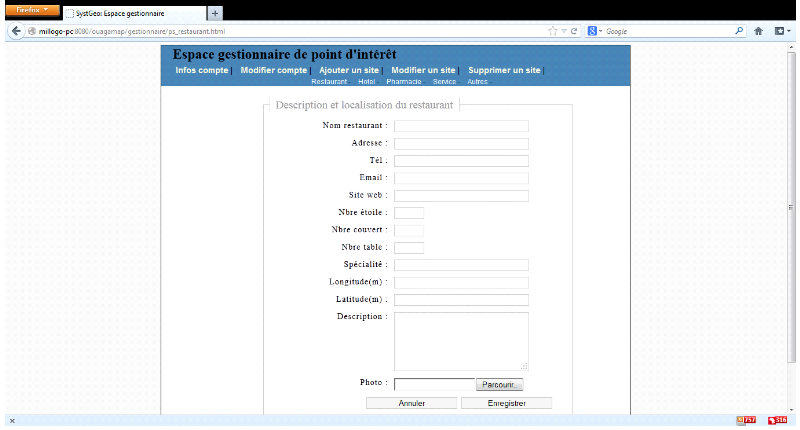Click the Espace gestionnaire de point d'intérêt heading
This screenshot has height=430, width=800.
pyautogui.click(x=284, y=54)
